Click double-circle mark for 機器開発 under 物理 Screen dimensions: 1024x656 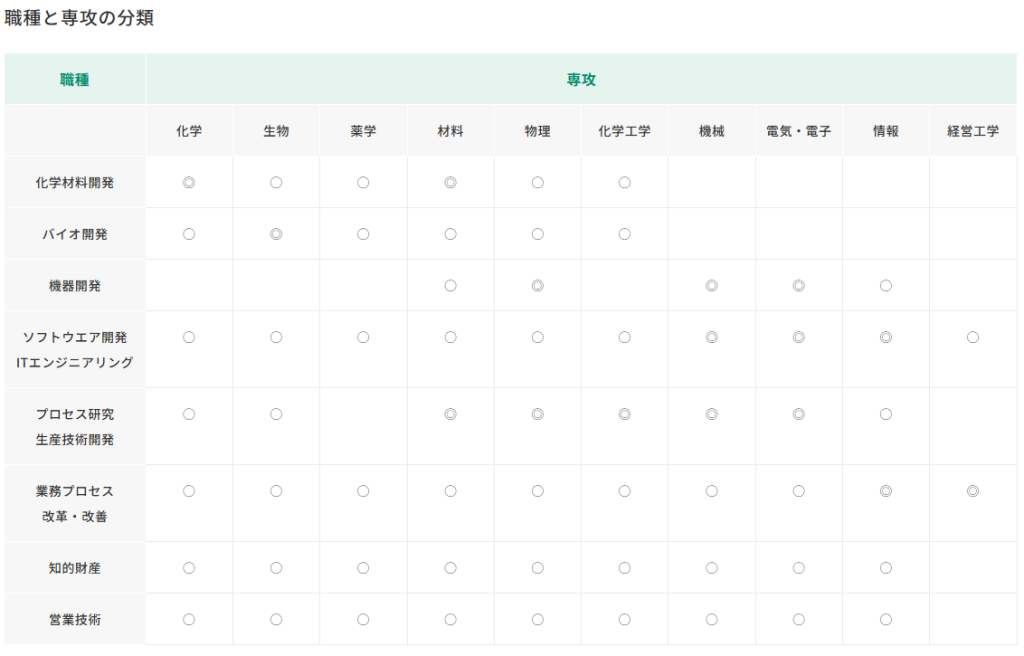pos(537,286)
